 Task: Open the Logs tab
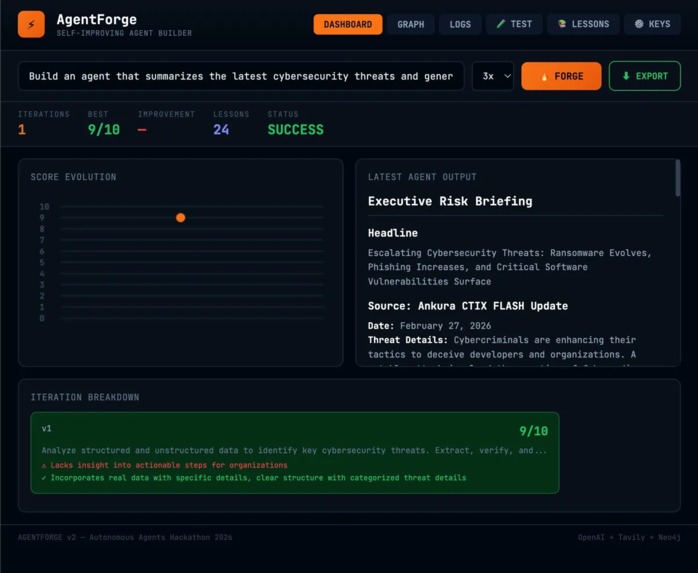click(x=460, y=24)
